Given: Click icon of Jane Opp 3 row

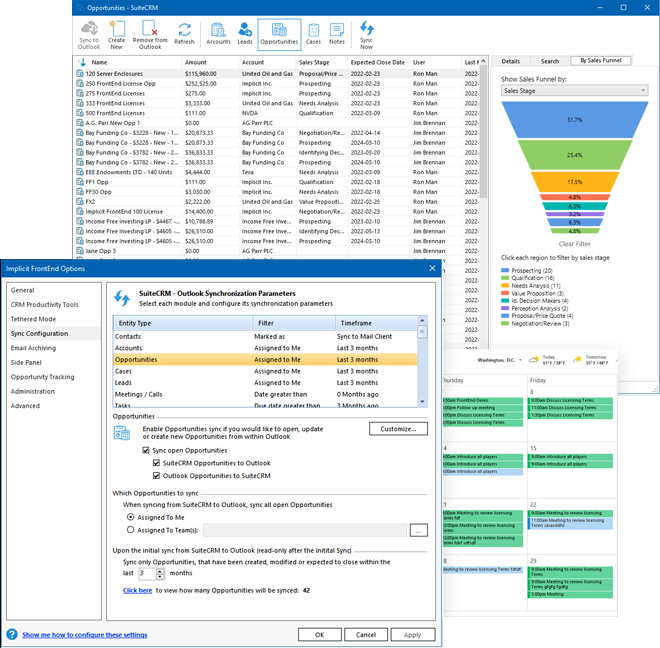Looking at the screenshot, I should tap(80, 251).
